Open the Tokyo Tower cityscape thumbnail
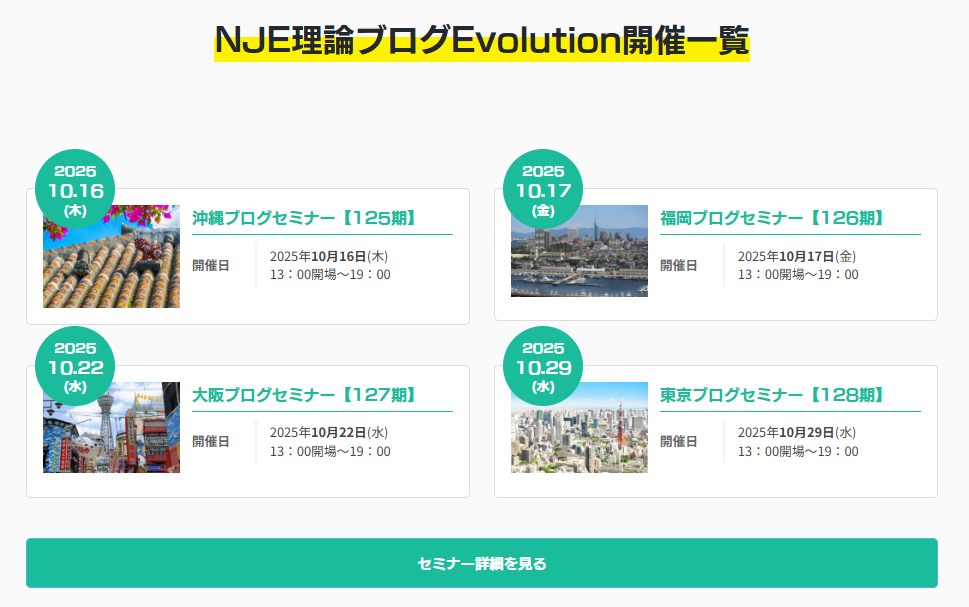The image size is (969, 607). [x=579, y=427]
